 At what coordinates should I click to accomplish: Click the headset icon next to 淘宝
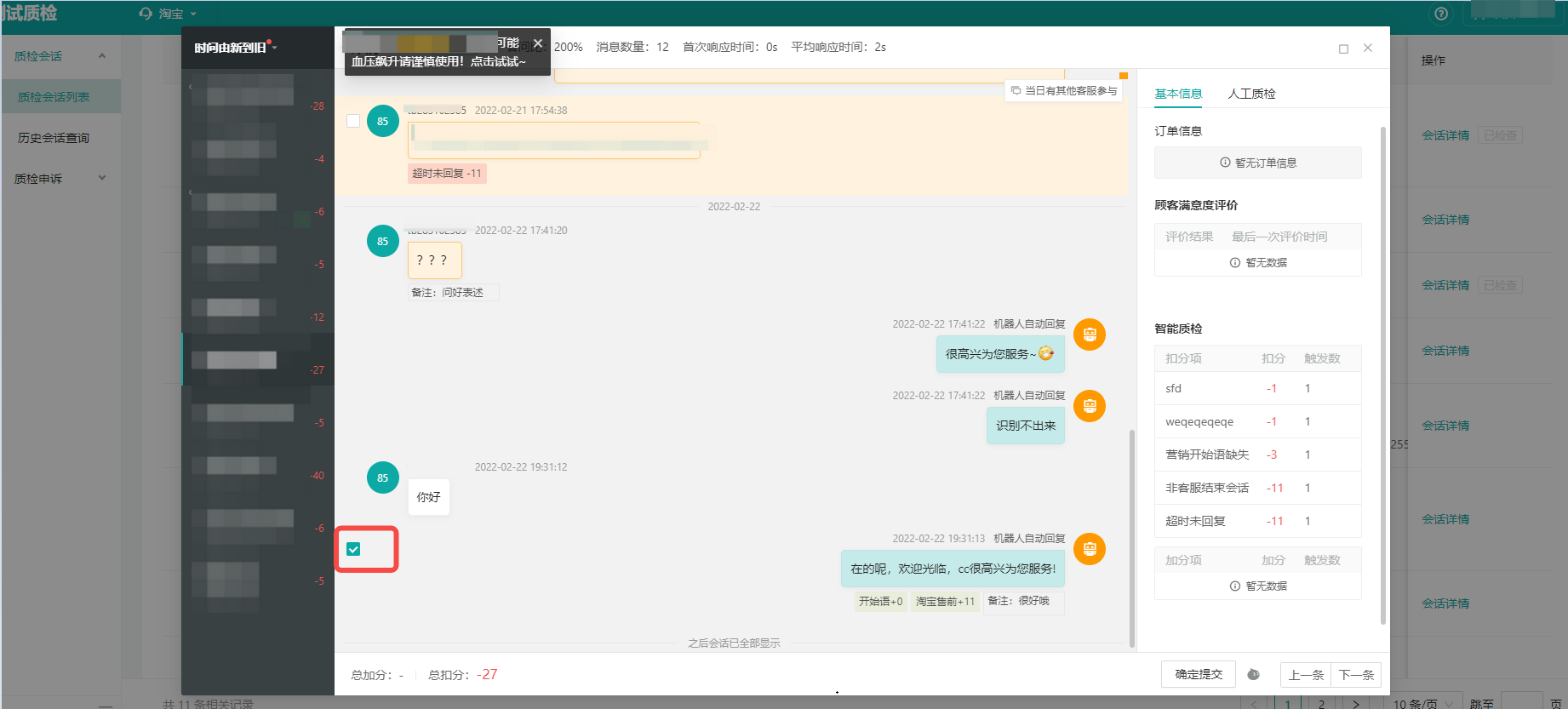pos(146,14)
